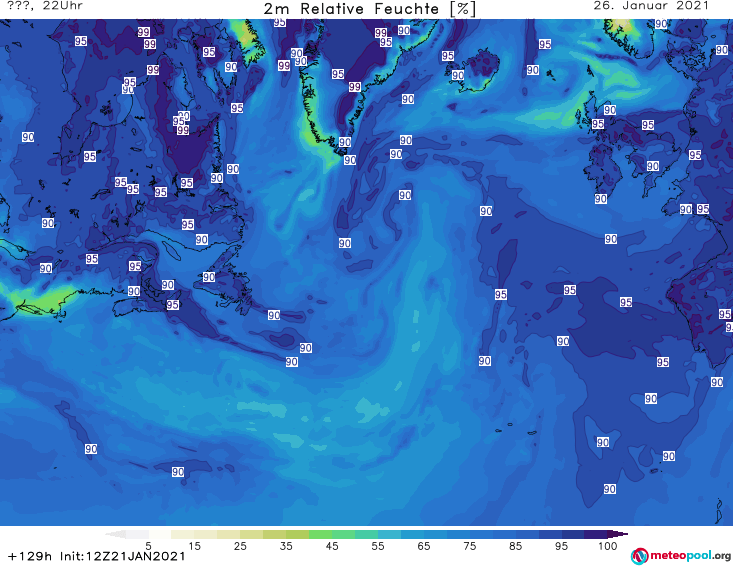Click the light green colorbar segment right of 45
The width and height of the screenshot is (733, 566).
(x=344, y=534)
